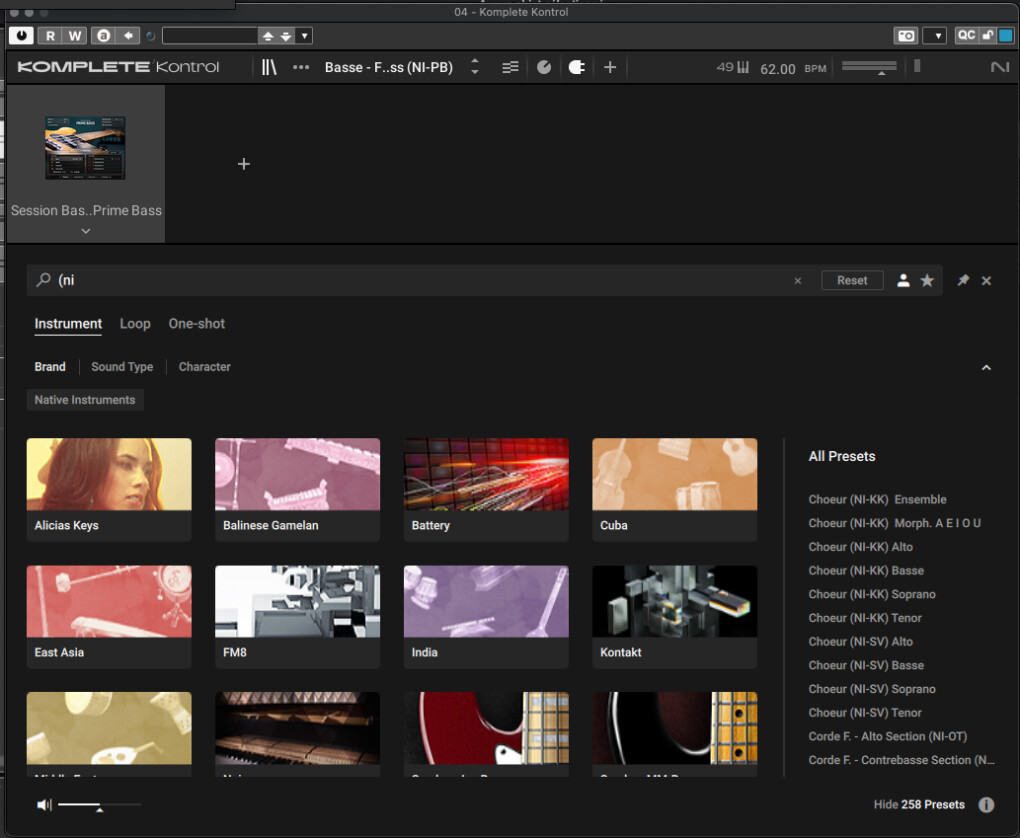Select the Character filter tab

[x=204, y=367]
